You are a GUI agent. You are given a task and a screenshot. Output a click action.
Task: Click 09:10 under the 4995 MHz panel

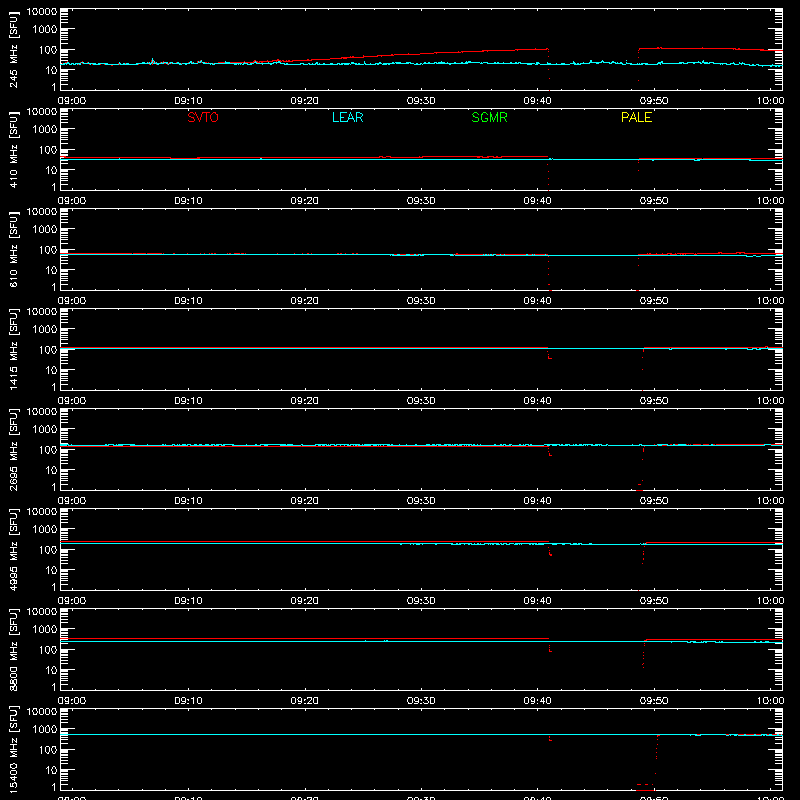click(188, 601)
